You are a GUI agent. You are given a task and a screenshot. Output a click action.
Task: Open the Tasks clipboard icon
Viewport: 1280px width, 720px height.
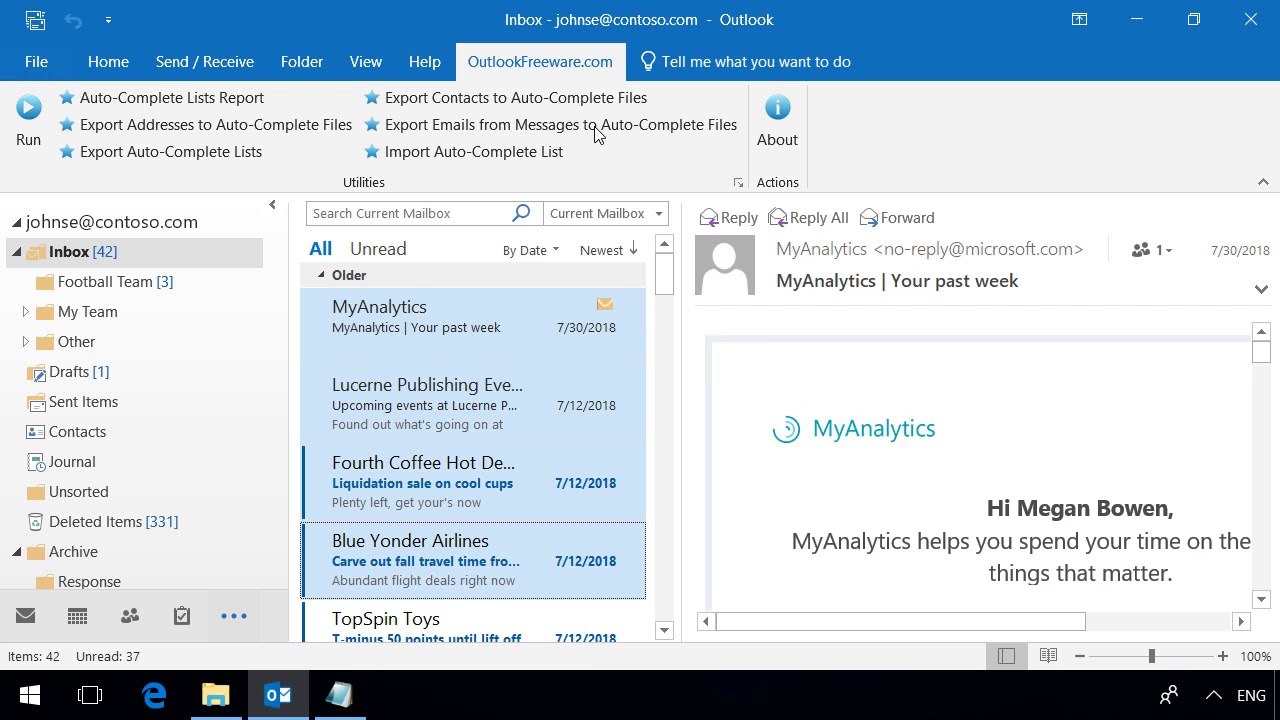(182, 616)
